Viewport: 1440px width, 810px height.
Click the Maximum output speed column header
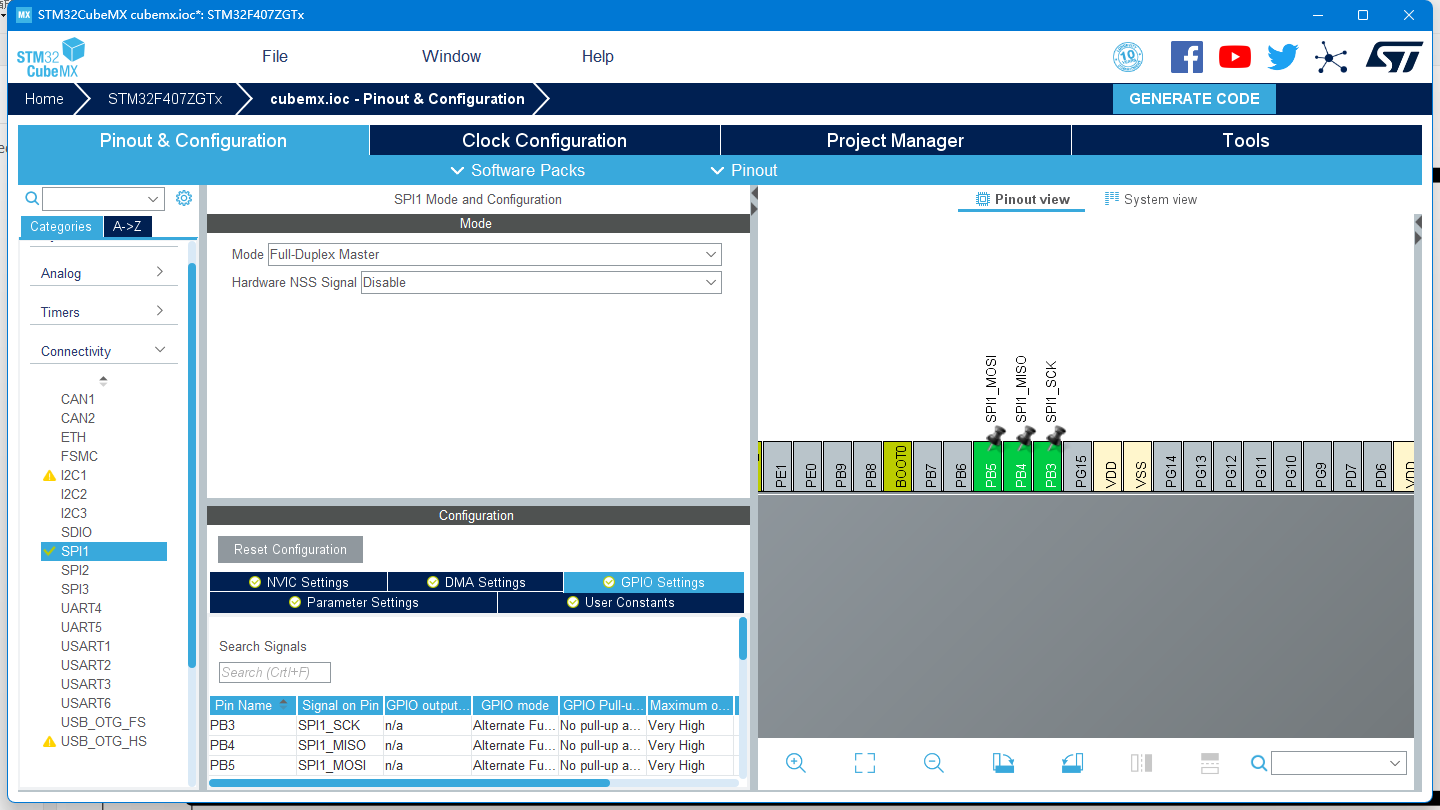(690, 705)
